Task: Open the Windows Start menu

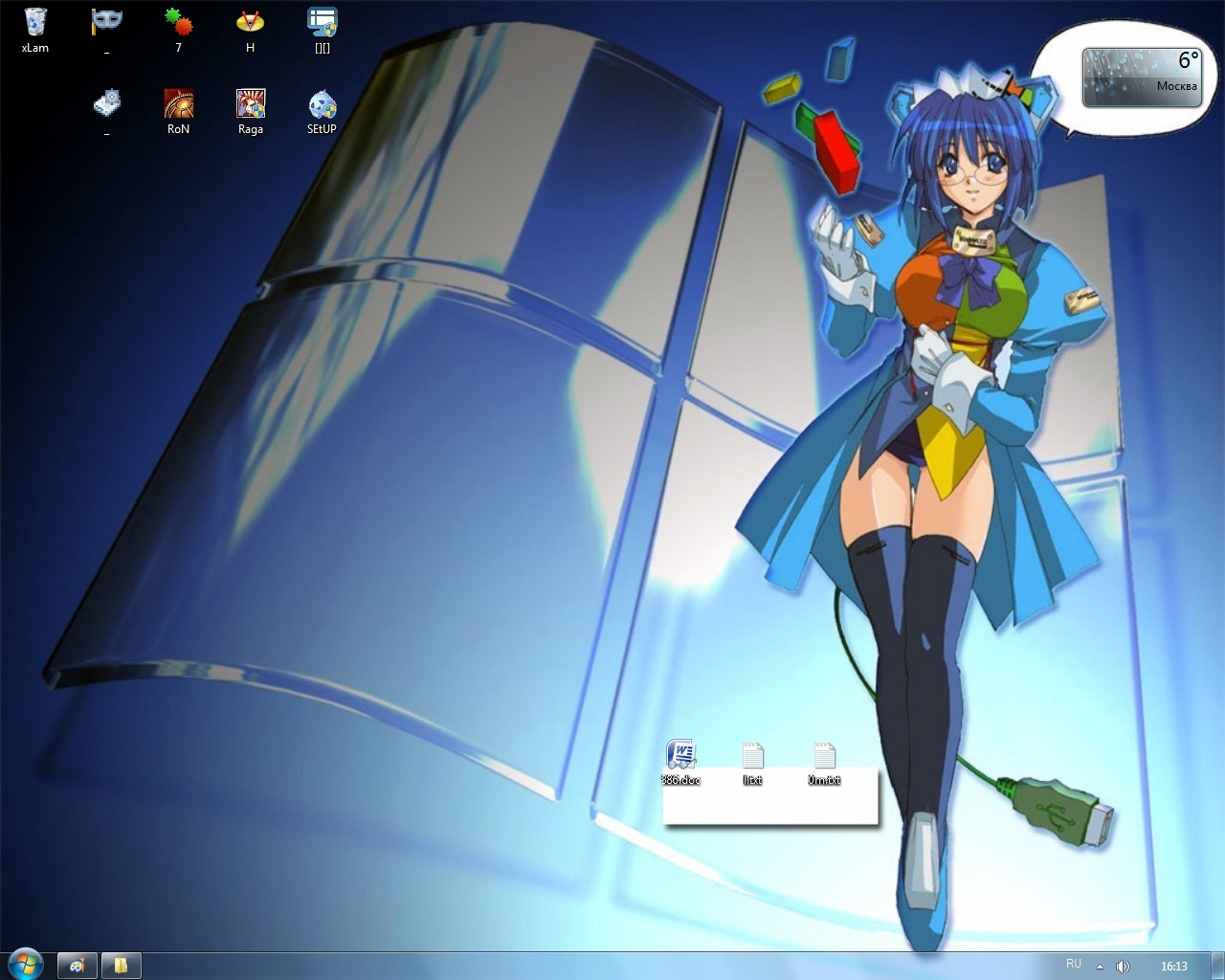Action: click(26, 965)
